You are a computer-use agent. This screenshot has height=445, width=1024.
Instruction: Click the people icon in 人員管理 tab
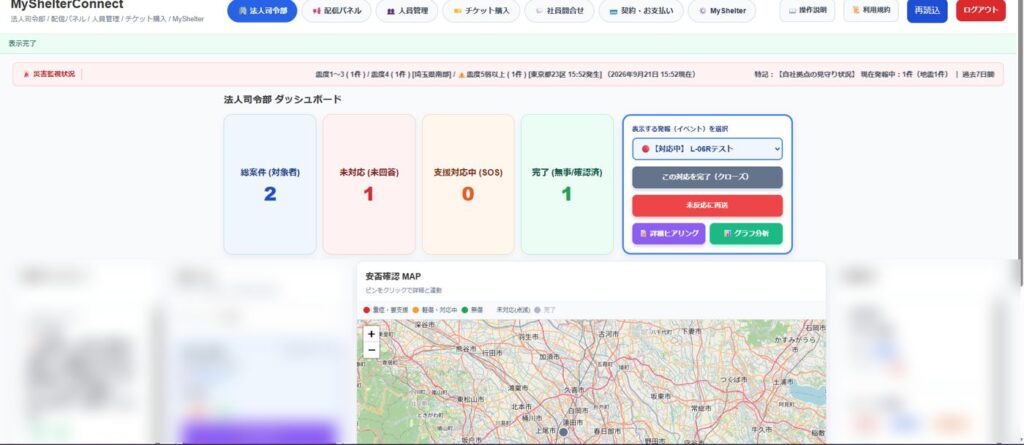[391, 11]
